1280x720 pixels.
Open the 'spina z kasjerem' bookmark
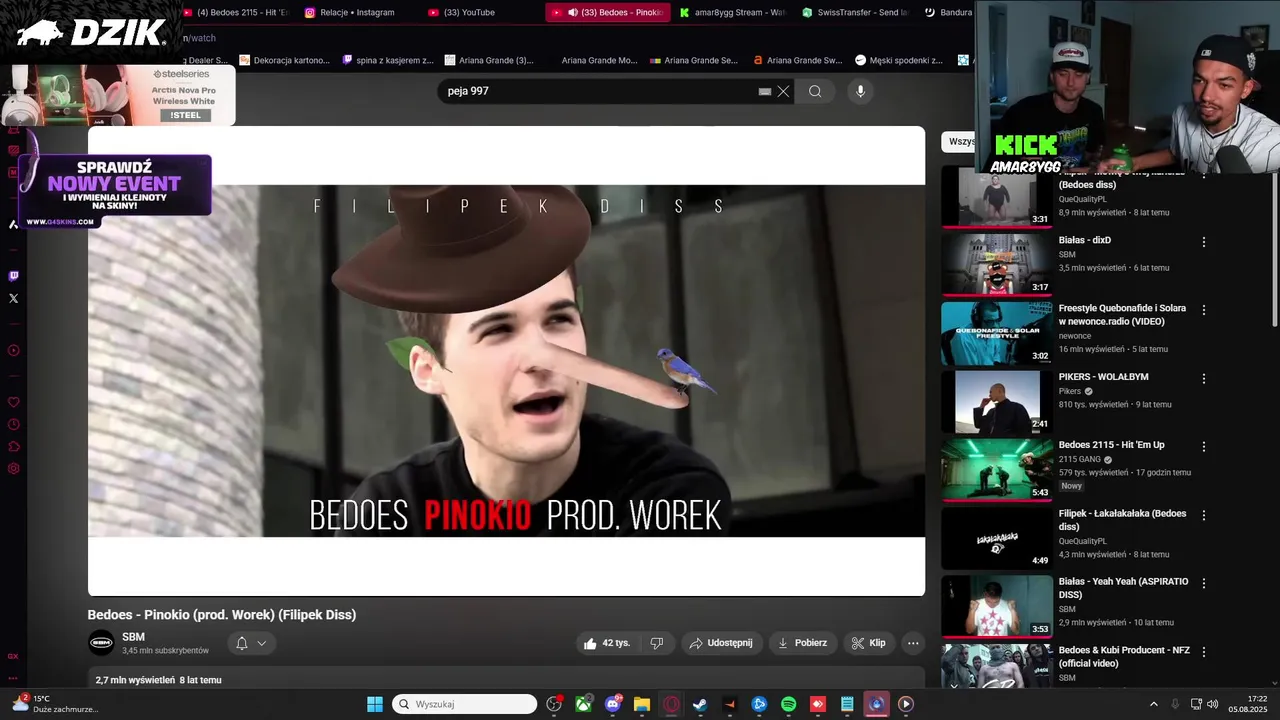[388, 60]
